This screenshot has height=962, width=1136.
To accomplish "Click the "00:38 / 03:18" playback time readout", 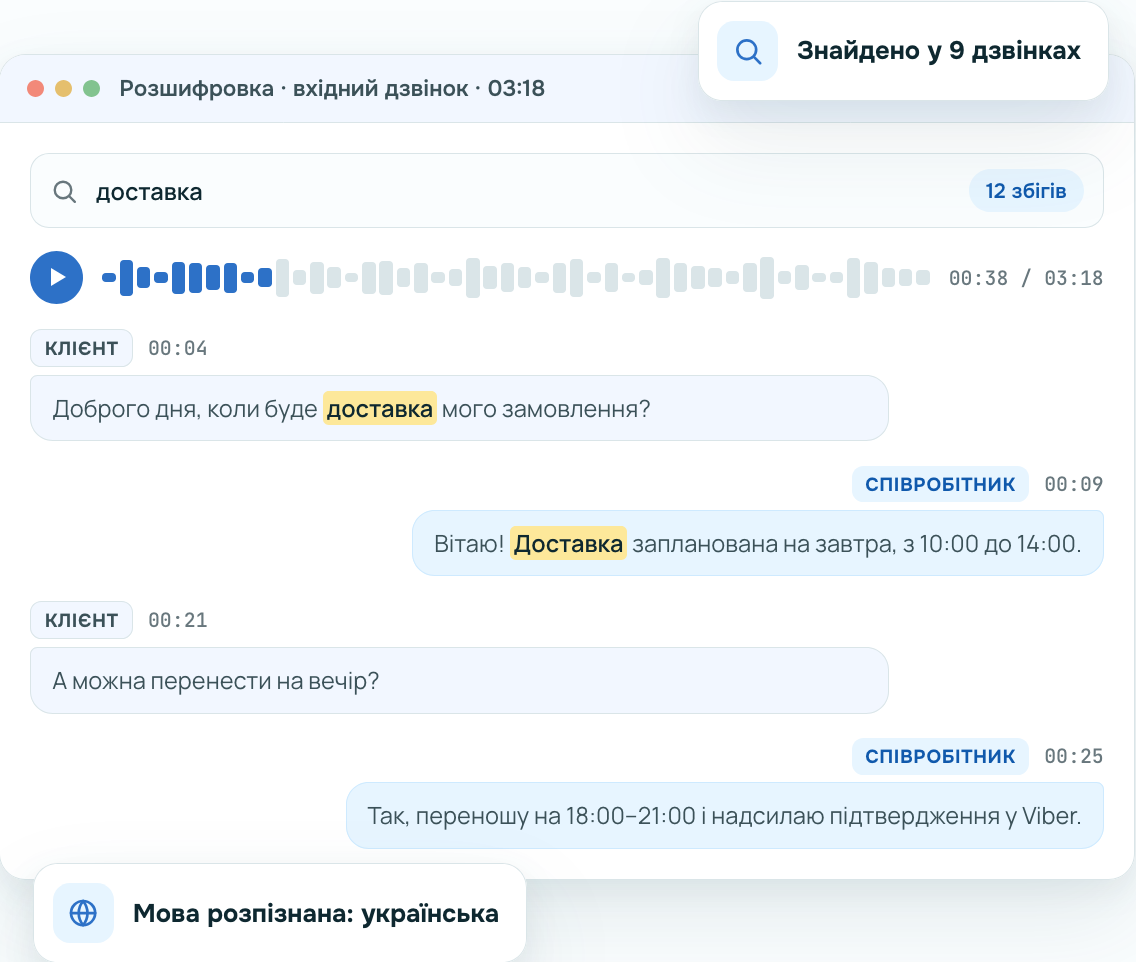I will click(1026, 278).
